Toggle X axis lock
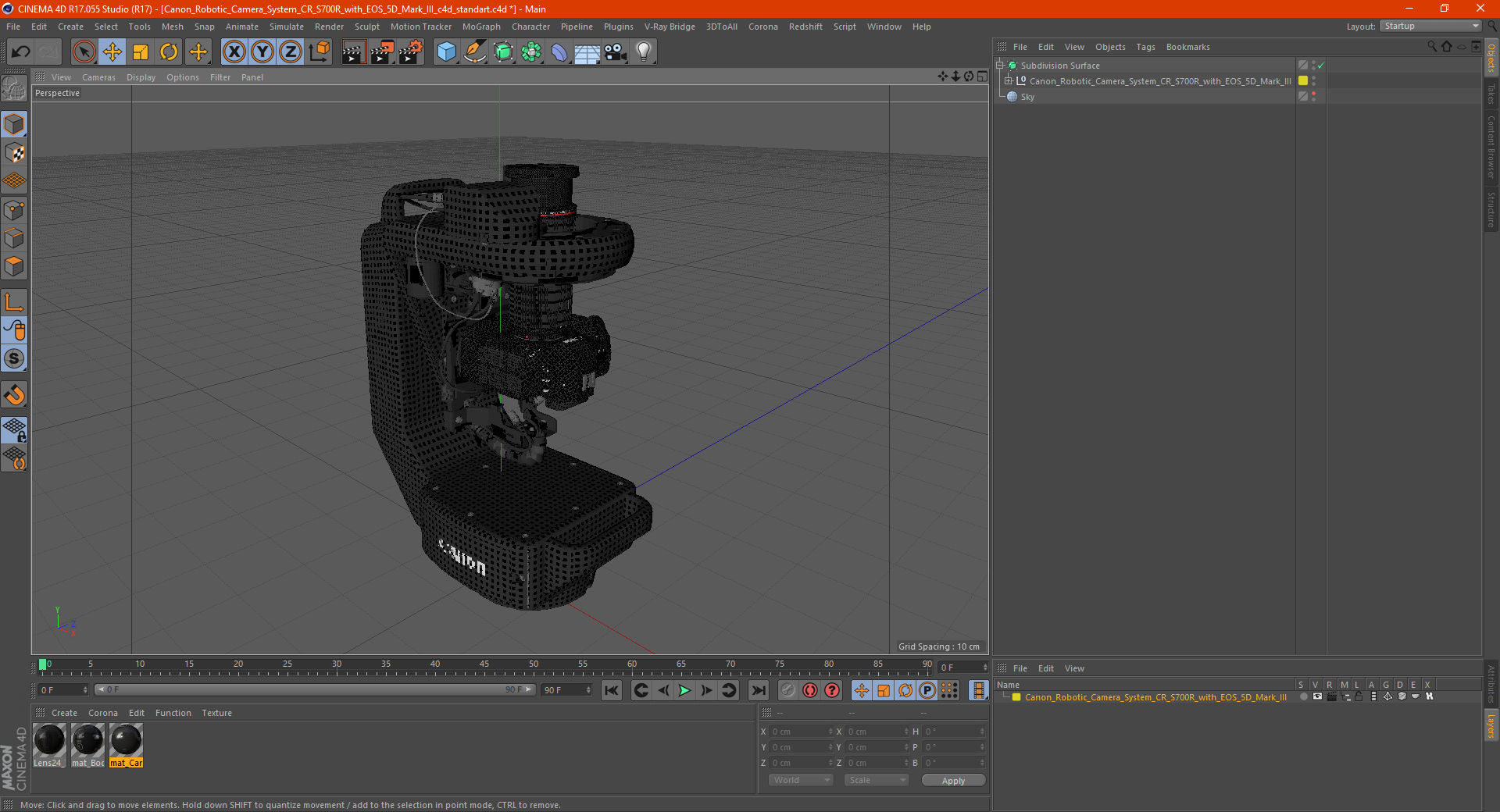Screen dimensions: 1500x812 pos(234,52)
